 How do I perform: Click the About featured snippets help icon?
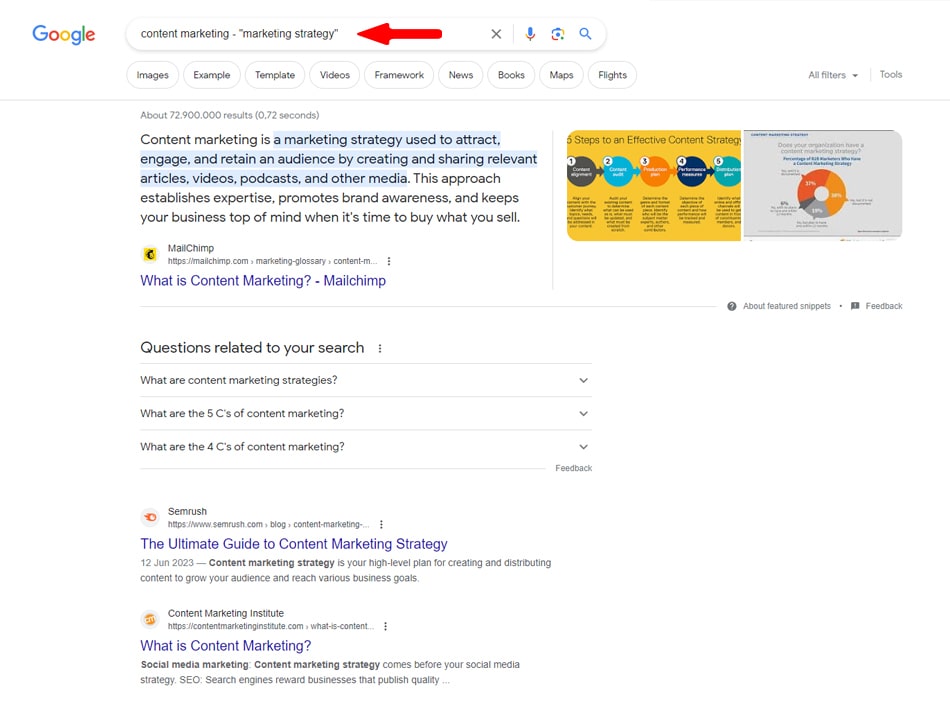point(732,306)
